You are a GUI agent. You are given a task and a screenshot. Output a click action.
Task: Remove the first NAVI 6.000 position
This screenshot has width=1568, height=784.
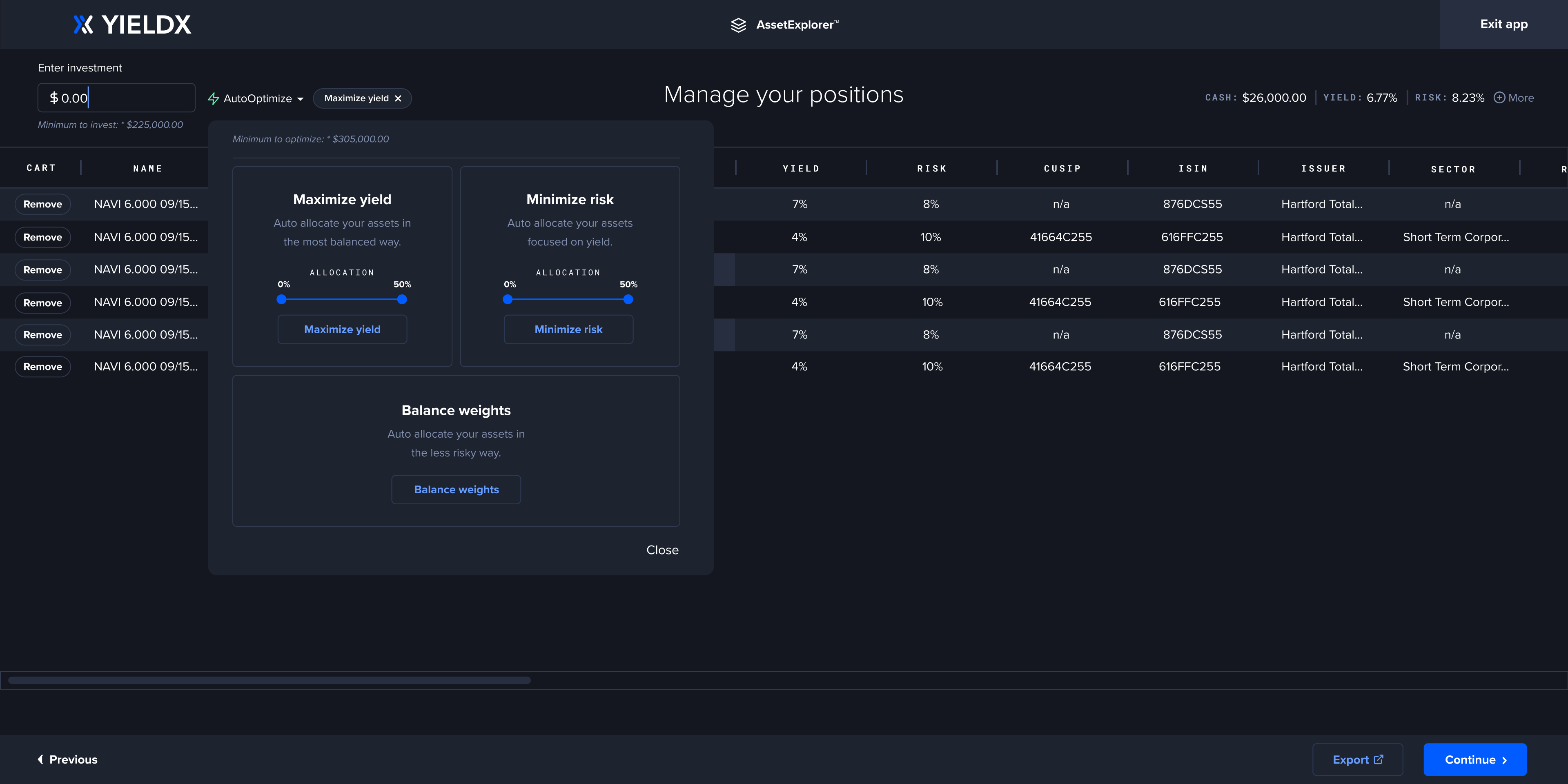coord(42,204)
